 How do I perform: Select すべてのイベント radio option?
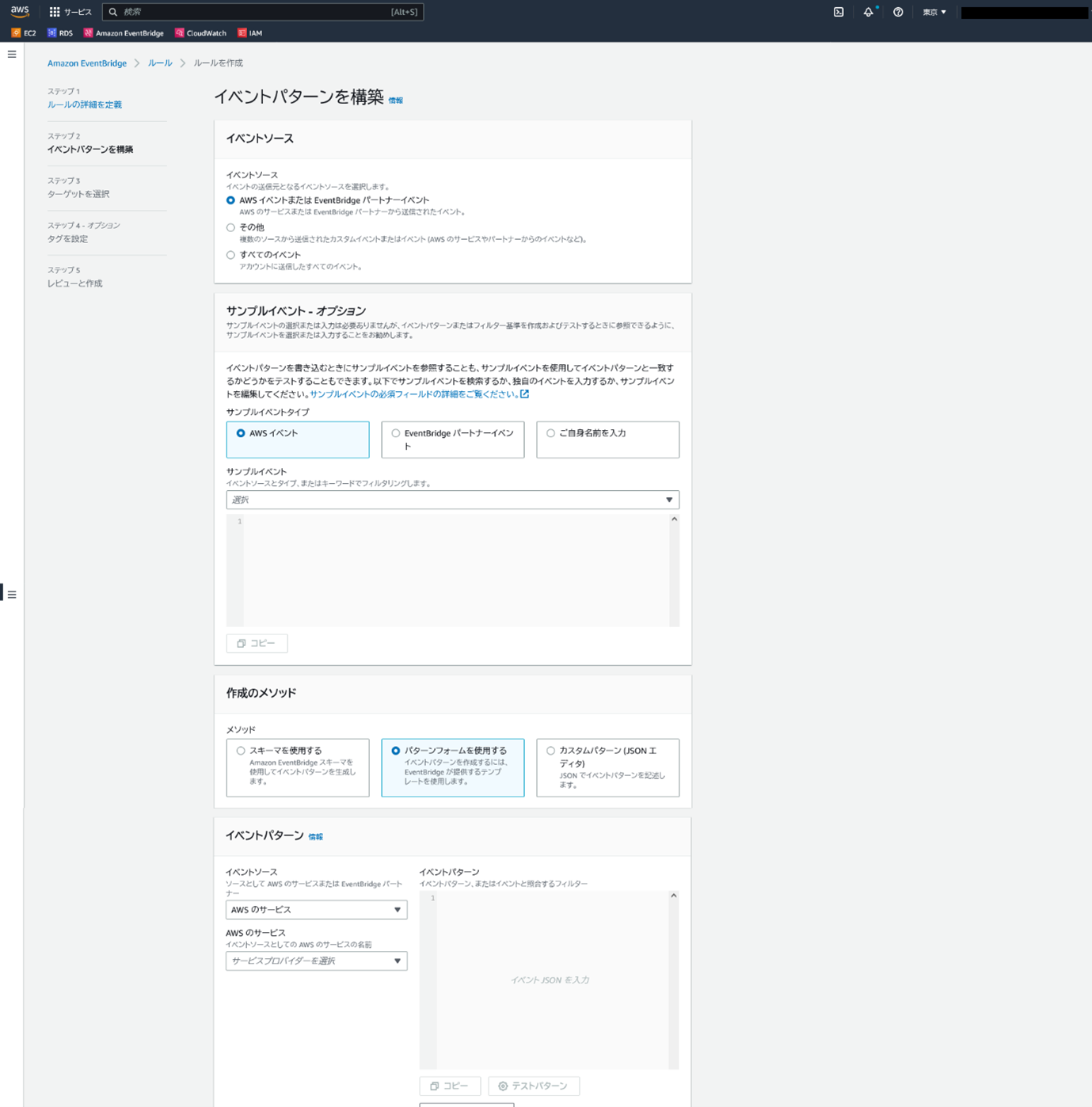tap(230, 255)
